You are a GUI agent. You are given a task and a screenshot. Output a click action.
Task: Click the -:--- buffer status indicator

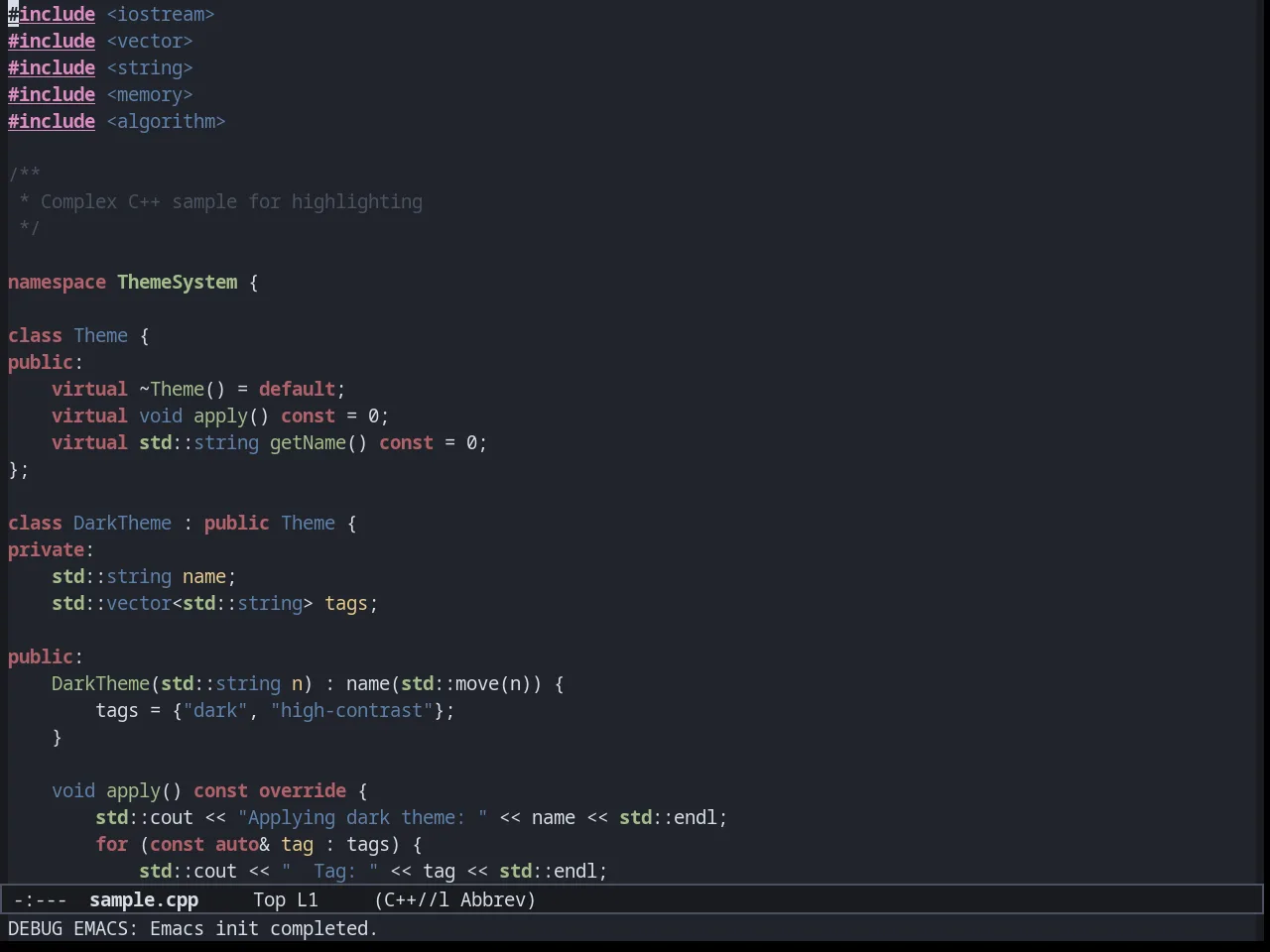[x=41, y=900]
